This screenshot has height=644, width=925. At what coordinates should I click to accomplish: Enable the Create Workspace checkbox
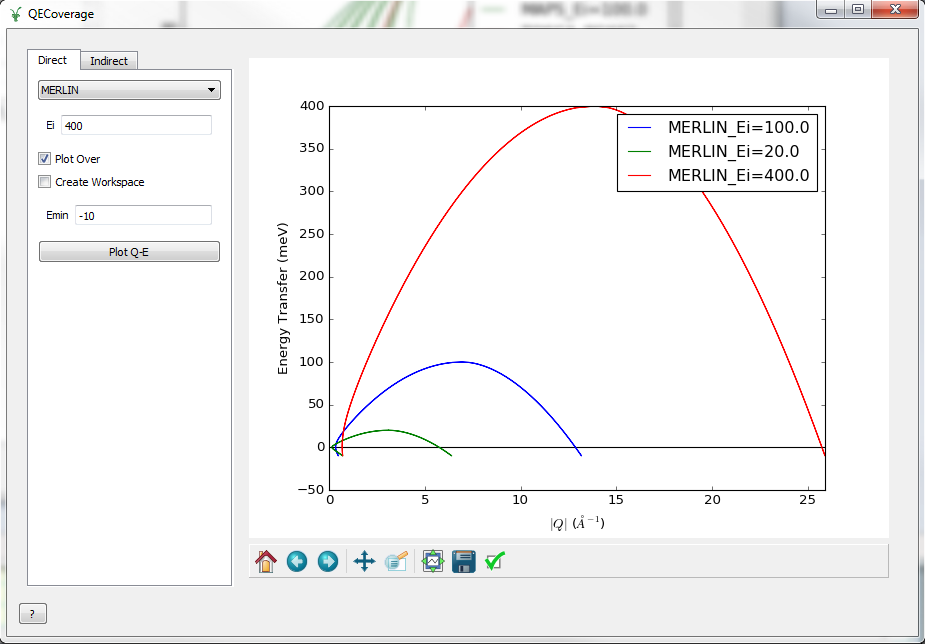(x=44, y=182)
